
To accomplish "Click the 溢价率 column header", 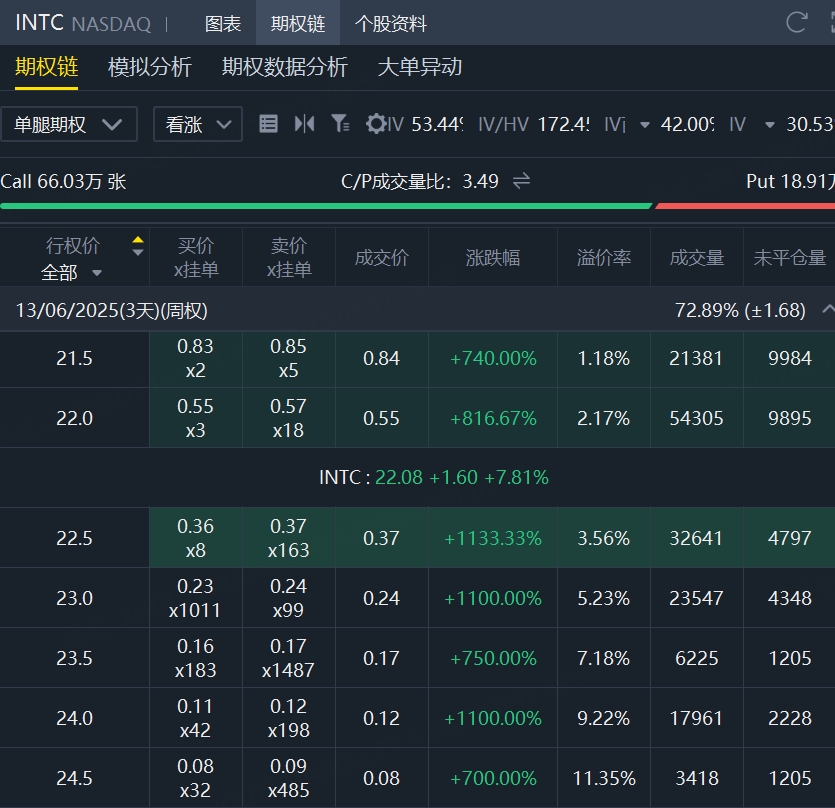I will [604, 258].
